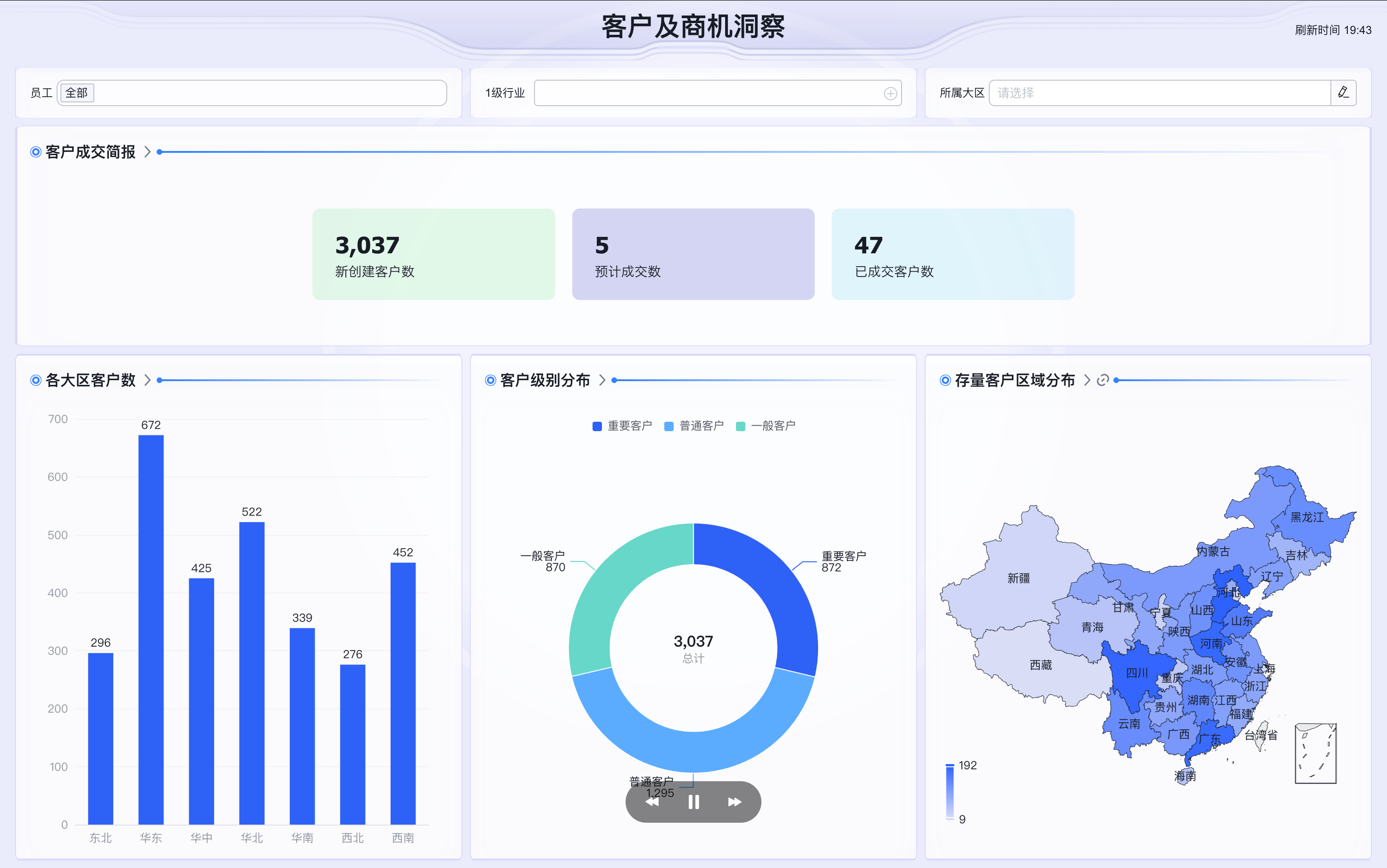Click the 普通客户 light blue legend swatch
The height and width of the screenshot is (868, 1387).
pos(669,426)
